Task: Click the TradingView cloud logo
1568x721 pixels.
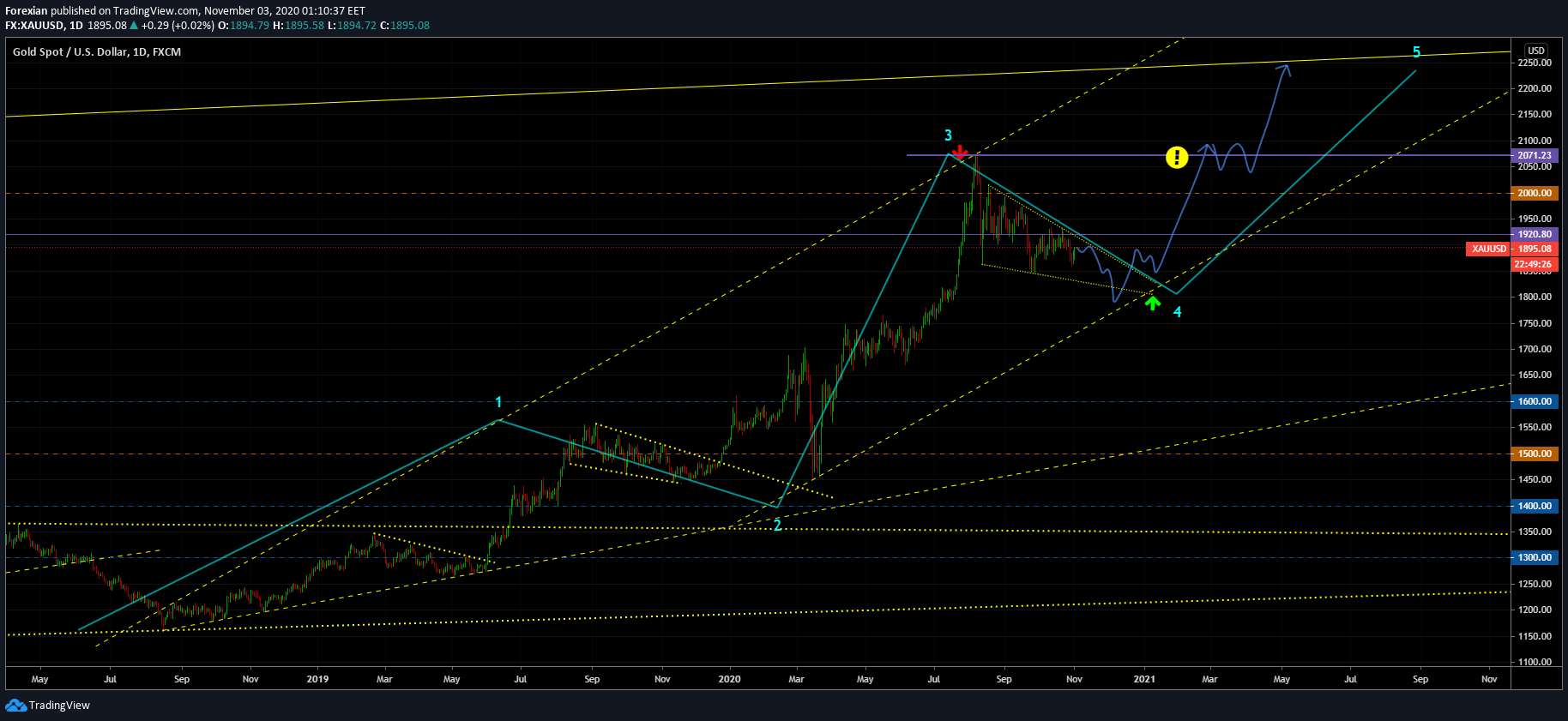Action: [16, 705]
